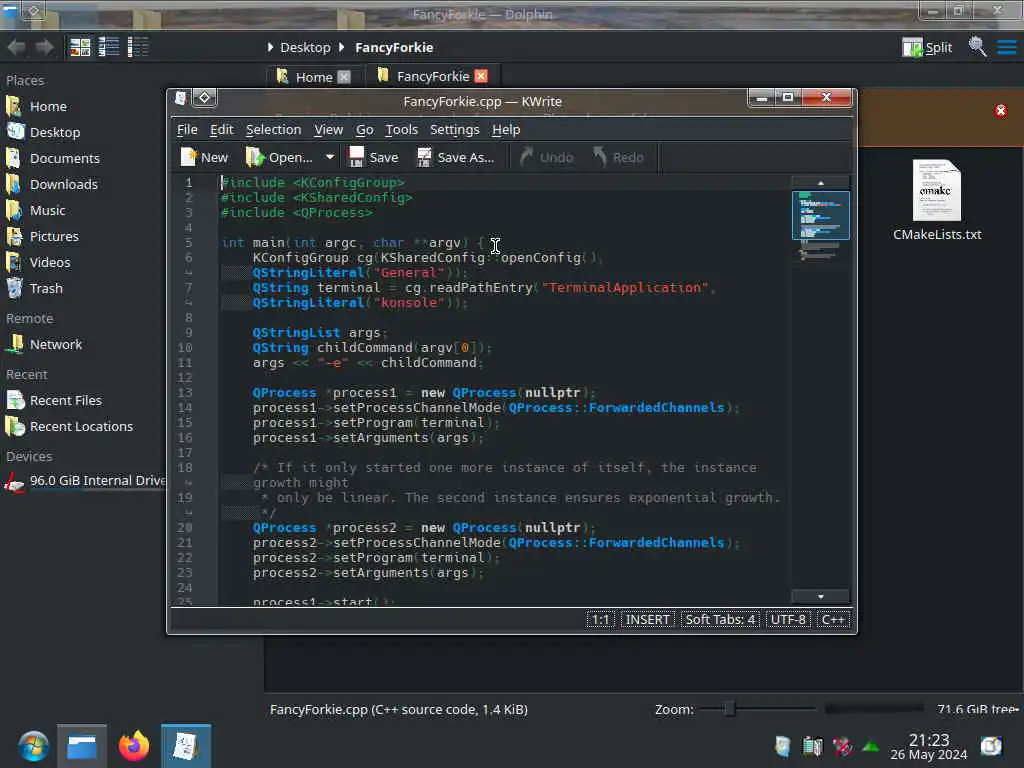Click the Dolphin file manager taskbar icon
Screen dimensions: 1024x768
82,746
